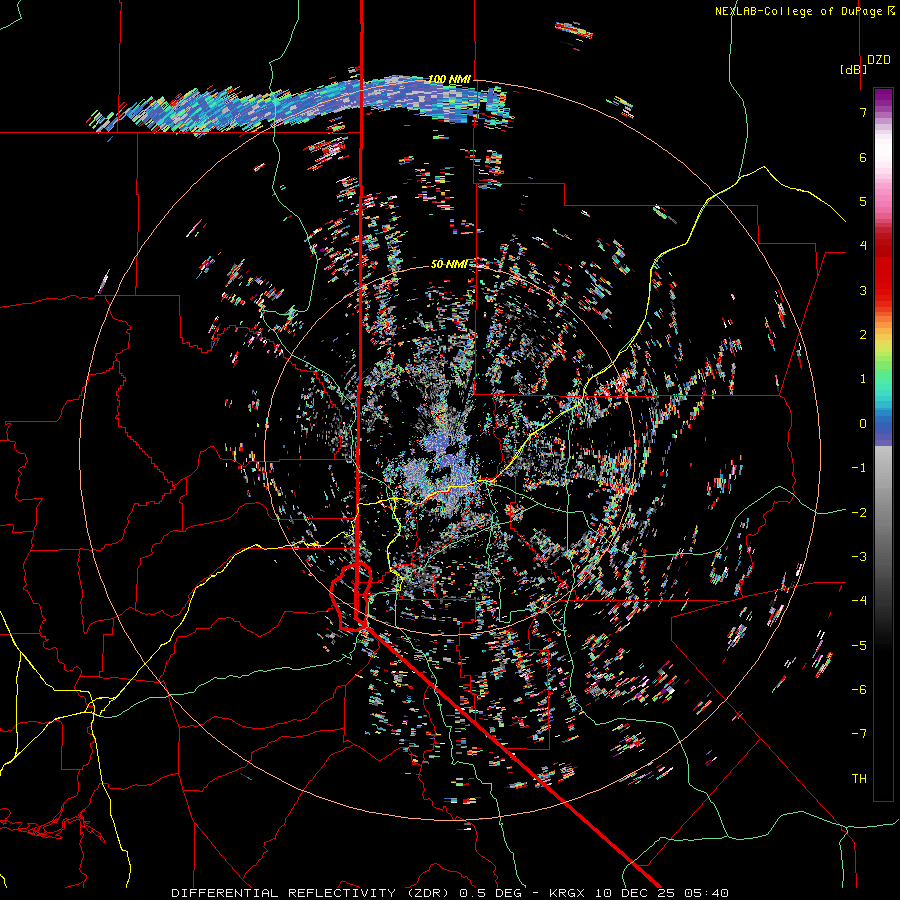Image resolution: width=900 pixels, height=900 pixels.
Task: Click the 50 NMI range ring label
Action: pos(449,264)
